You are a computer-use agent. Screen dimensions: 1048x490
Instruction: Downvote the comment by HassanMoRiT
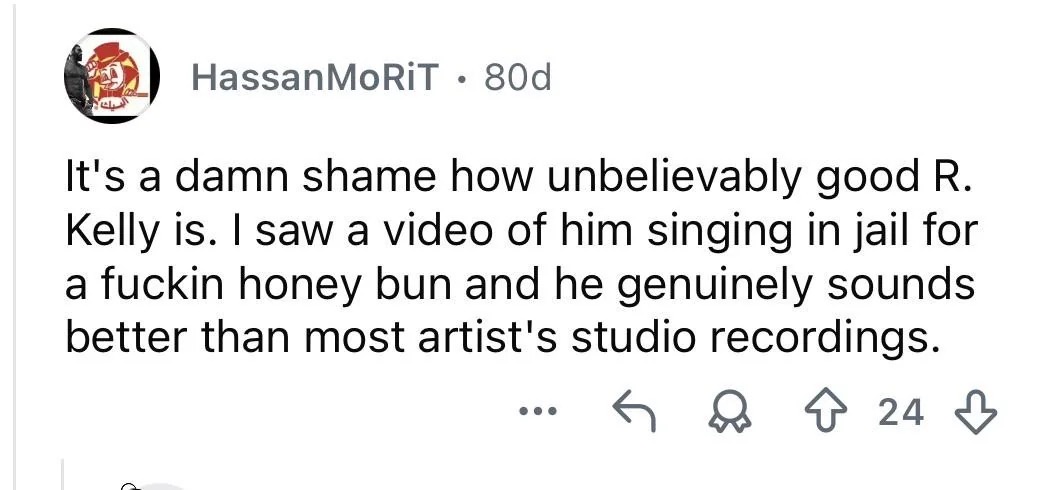click(x=976, y=412)
